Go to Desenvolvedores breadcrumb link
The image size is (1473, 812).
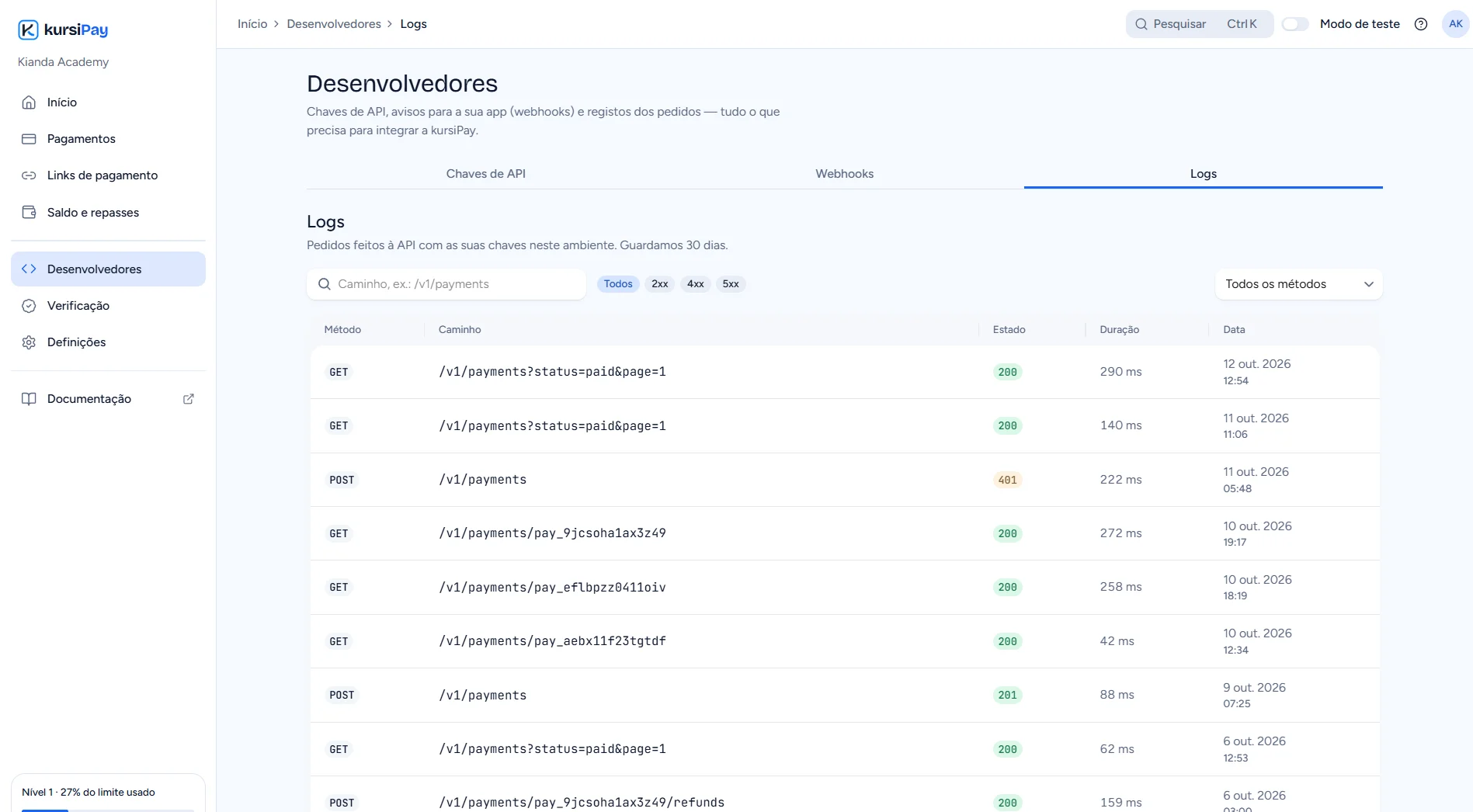click(x=334, y=24)
